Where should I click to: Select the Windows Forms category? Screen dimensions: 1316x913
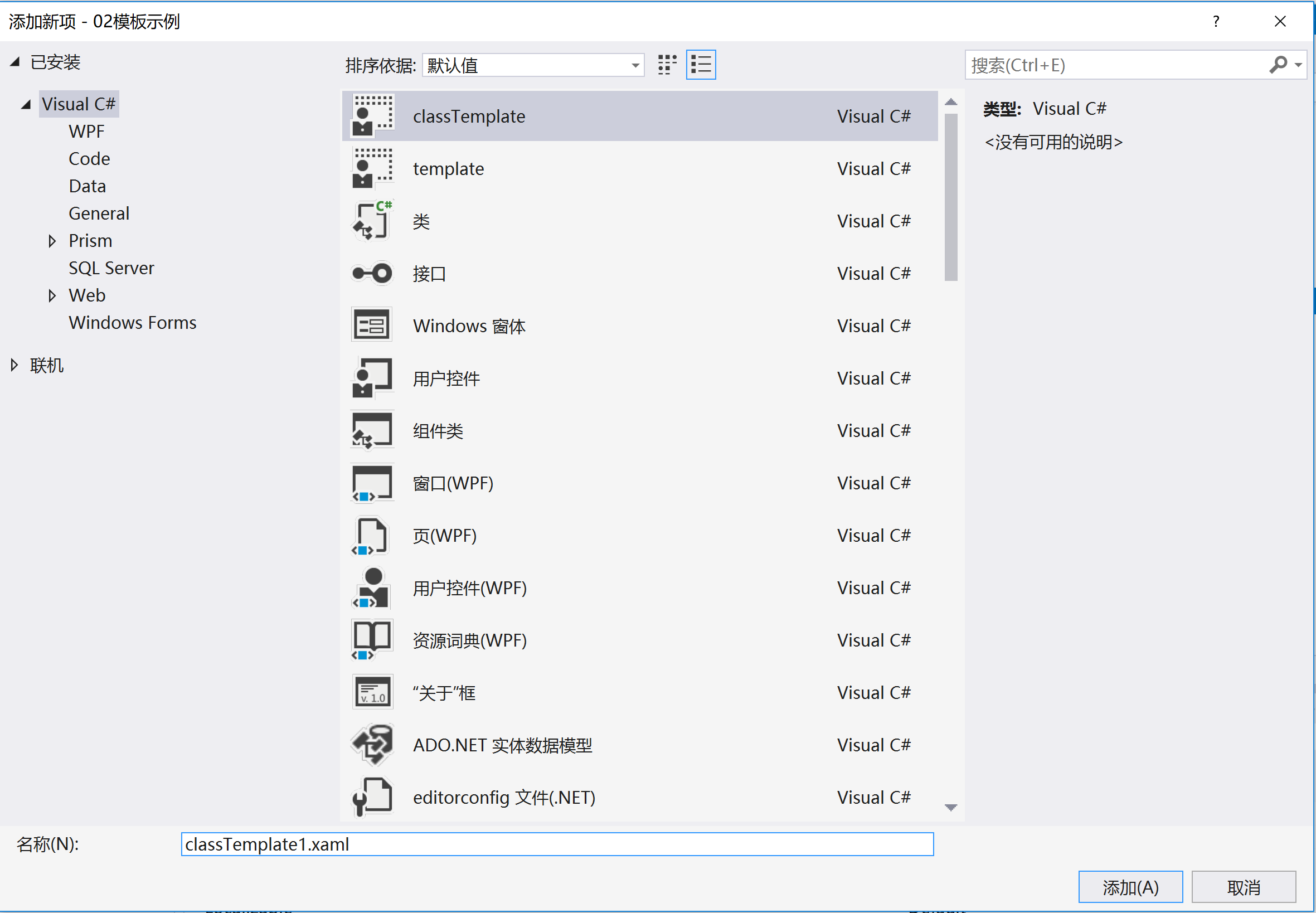pos(133,323)
